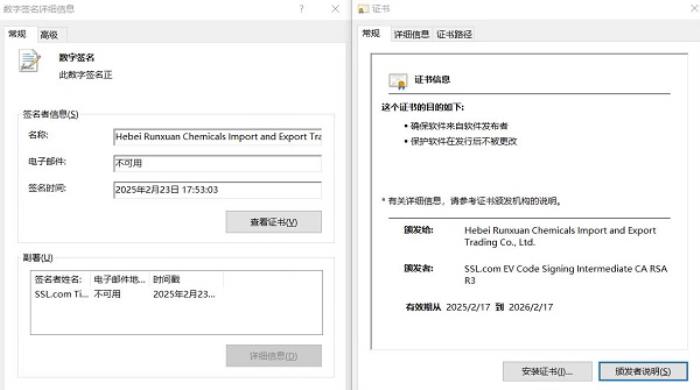
Task: Click the 签名时间 field
Action: (217, 190)
